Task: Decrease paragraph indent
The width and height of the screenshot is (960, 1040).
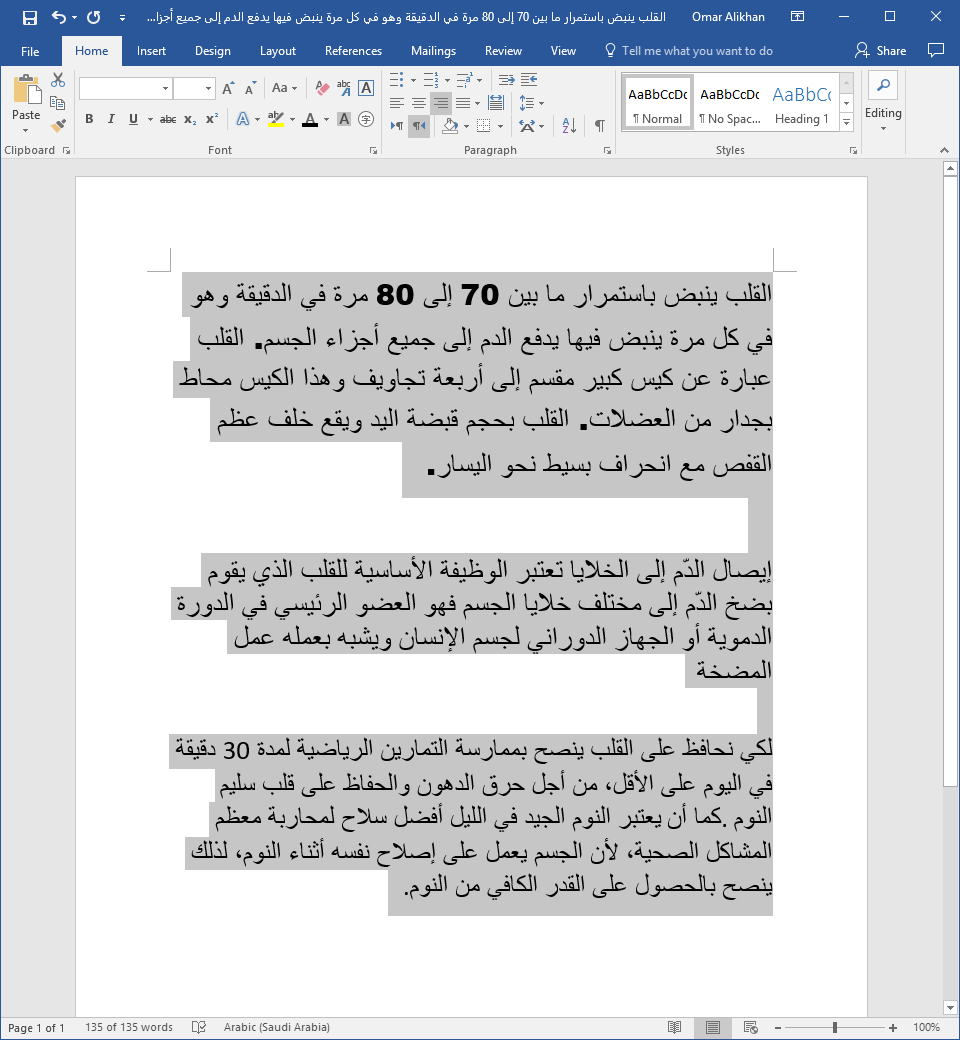Action: tap(506, 80)
